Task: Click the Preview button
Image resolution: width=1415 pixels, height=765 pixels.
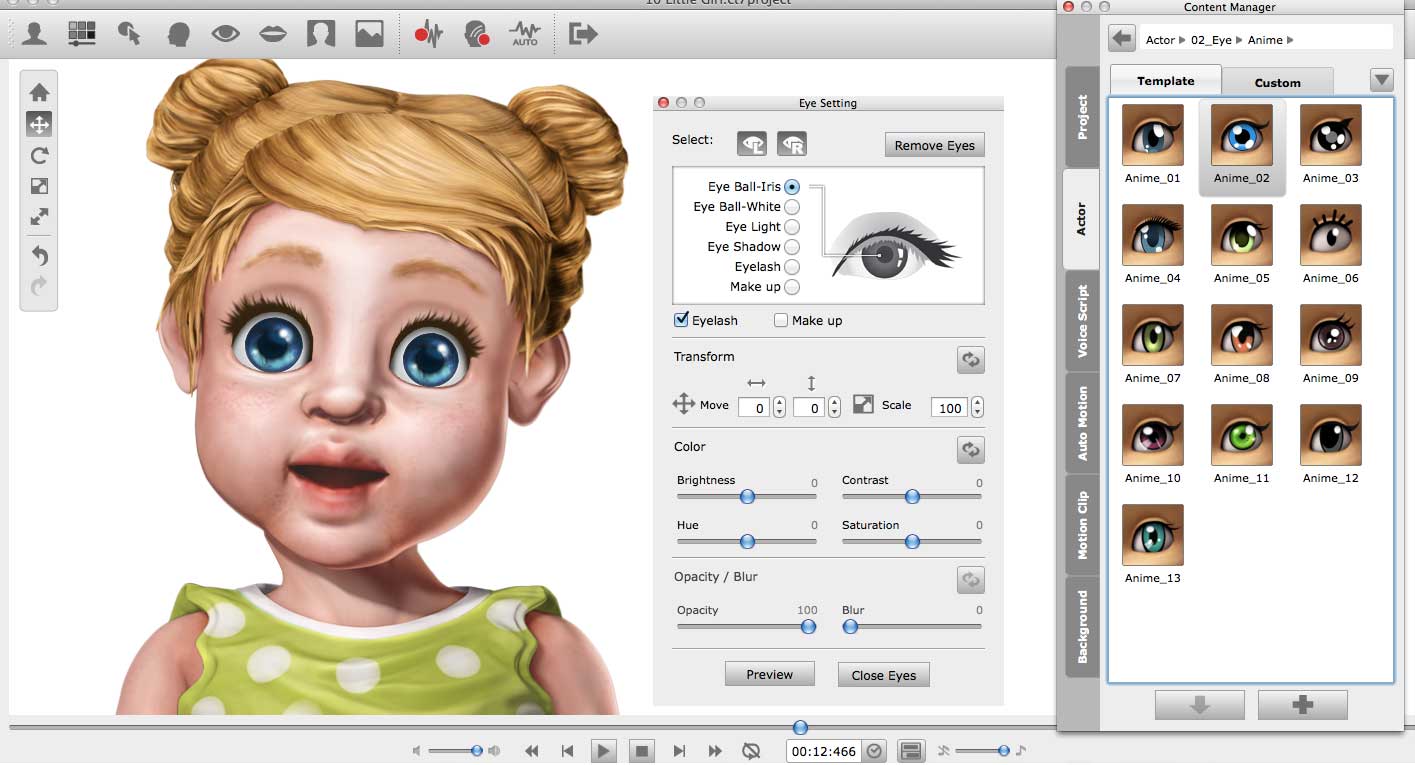Action: [770, 674]
